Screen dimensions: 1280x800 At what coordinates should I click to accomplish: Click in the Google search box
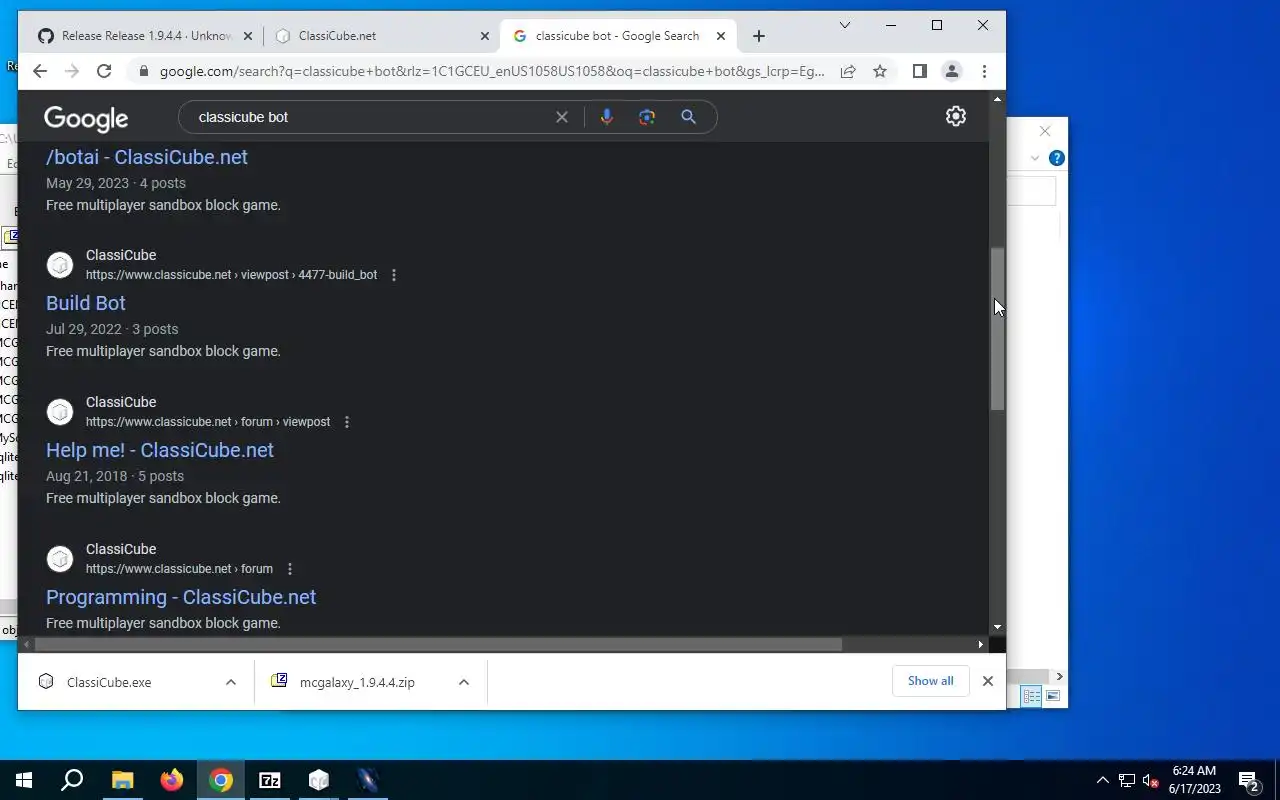[370, 117]
